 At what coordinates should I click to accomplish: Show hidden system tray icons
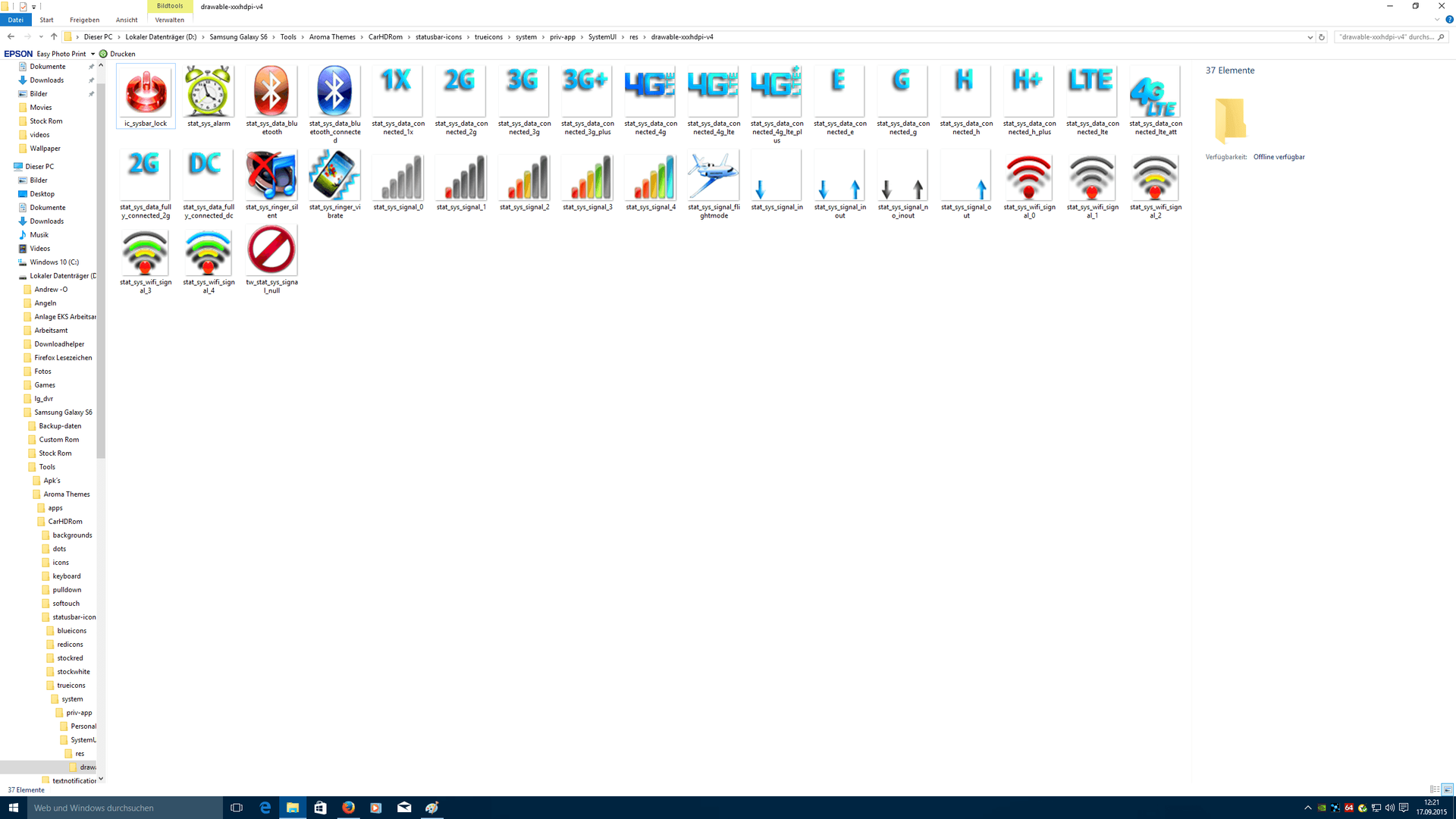pos(1307,808)
